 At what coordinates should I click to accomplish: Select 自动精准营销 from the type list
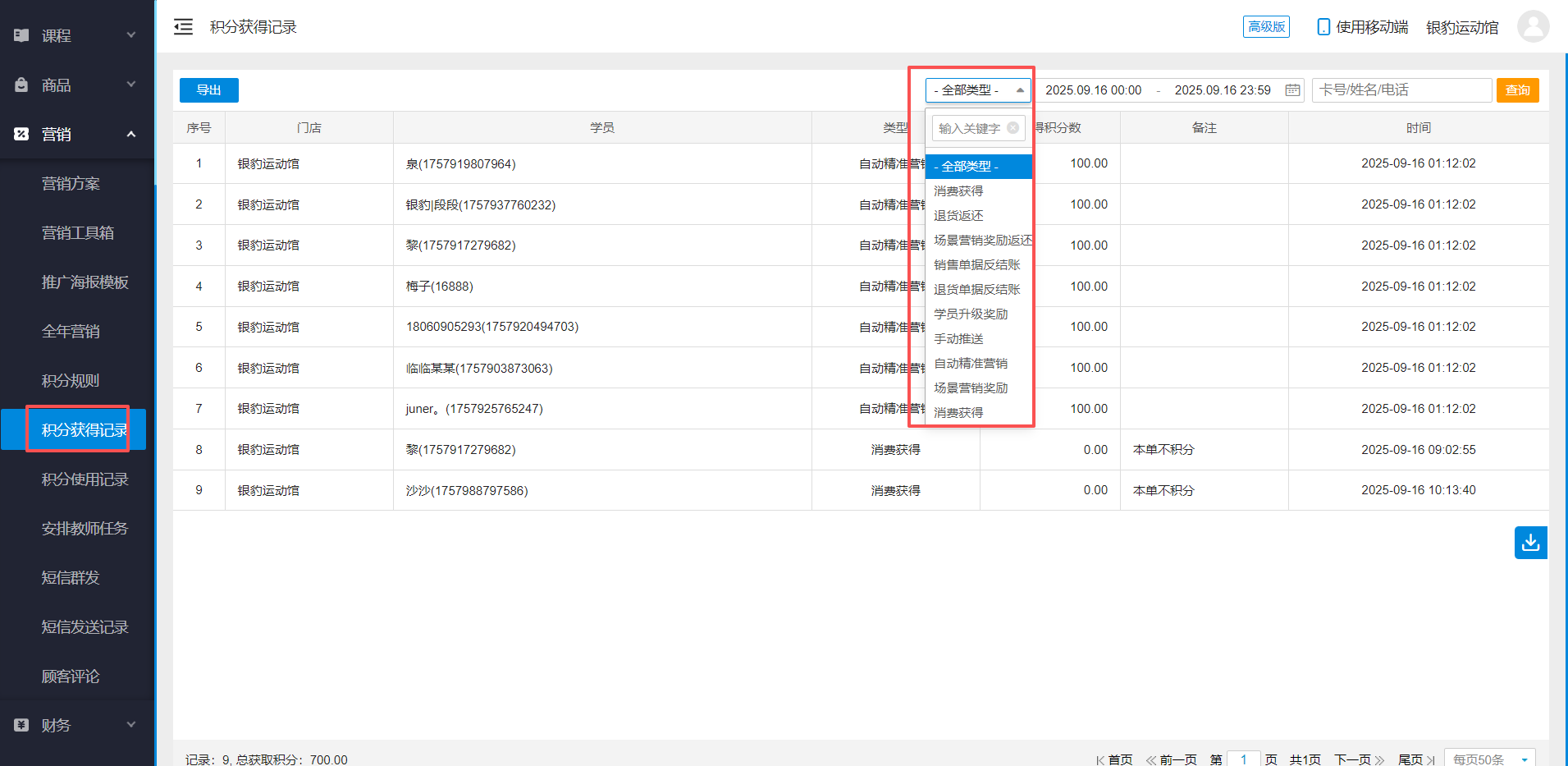pos(971,364)
